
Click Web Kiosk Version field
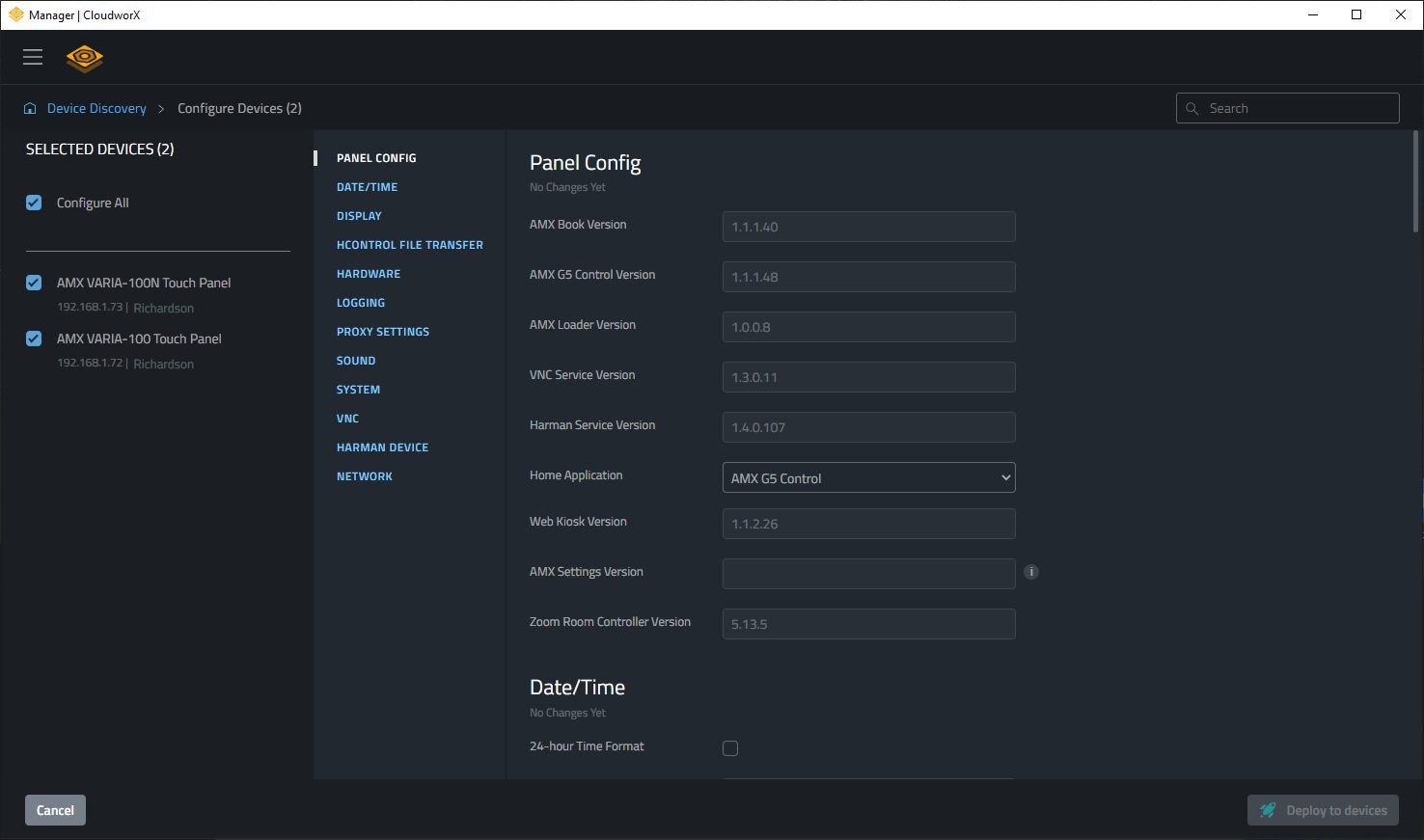[868, 524]
